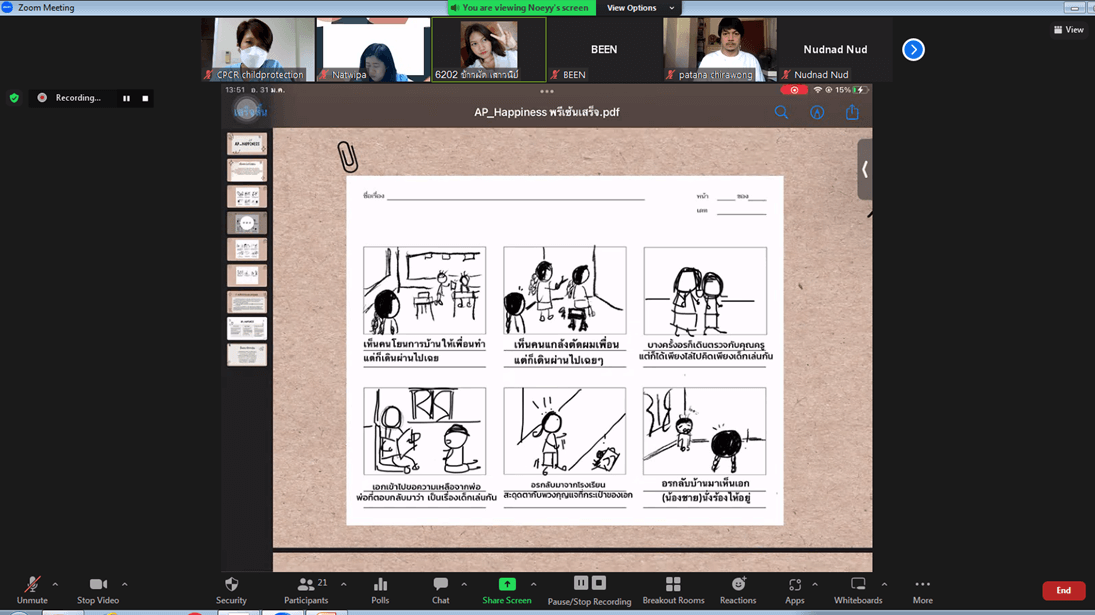Stop Video camera in toolbar
The image size is (1095, 615).
coord(98,589)
